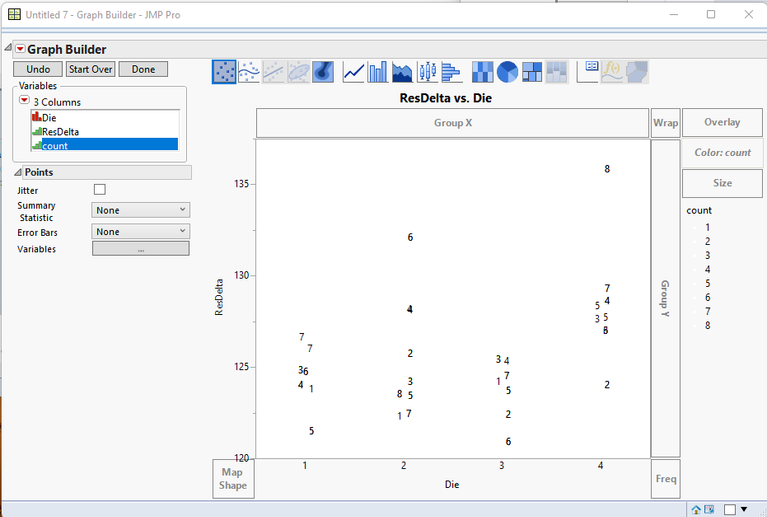The height and width of the screenshot is (517, 767).
Task: Select the Pie chart element icon
Action: [x=507, y=72]
